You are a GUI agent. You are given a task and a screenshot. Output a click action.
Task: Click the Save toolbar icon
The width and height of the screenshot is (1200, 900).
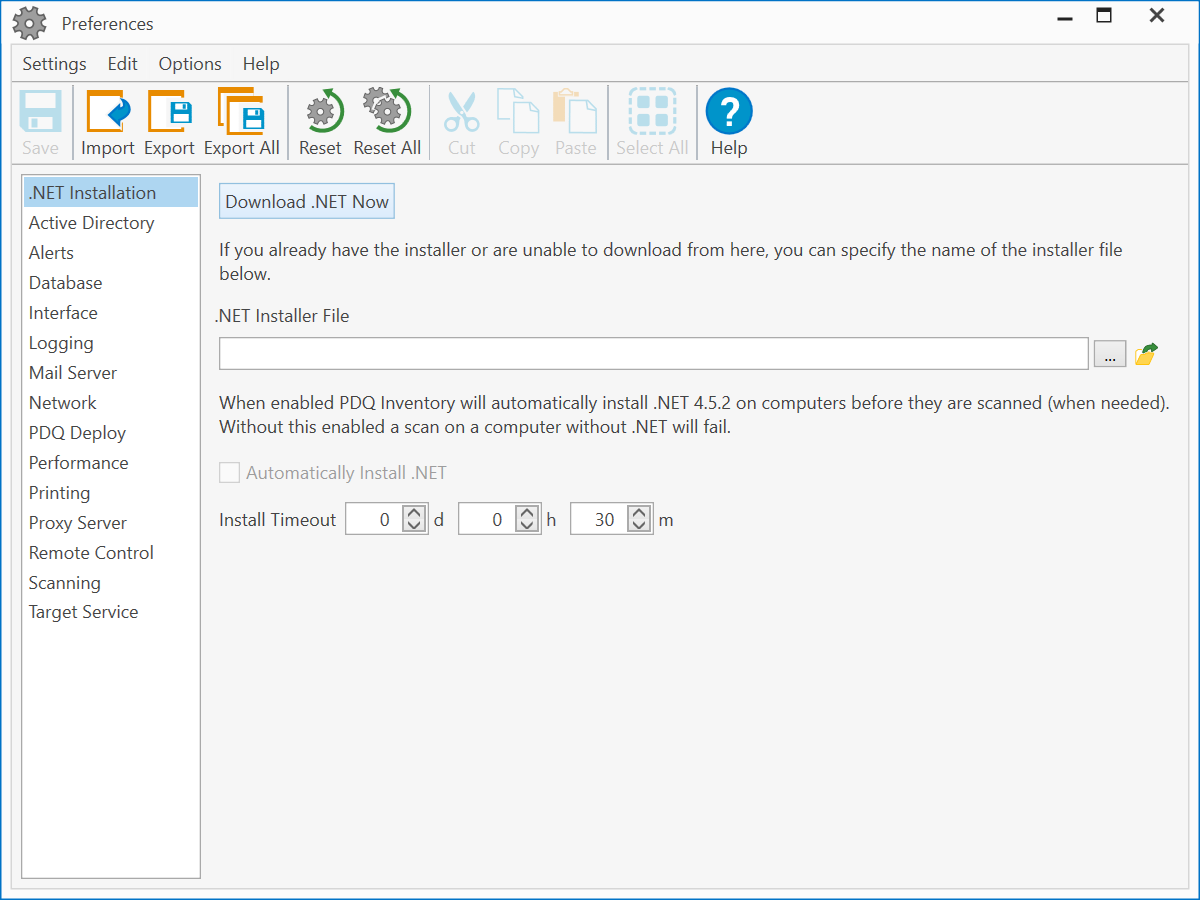pyautogui.click(x=40, y=111)
